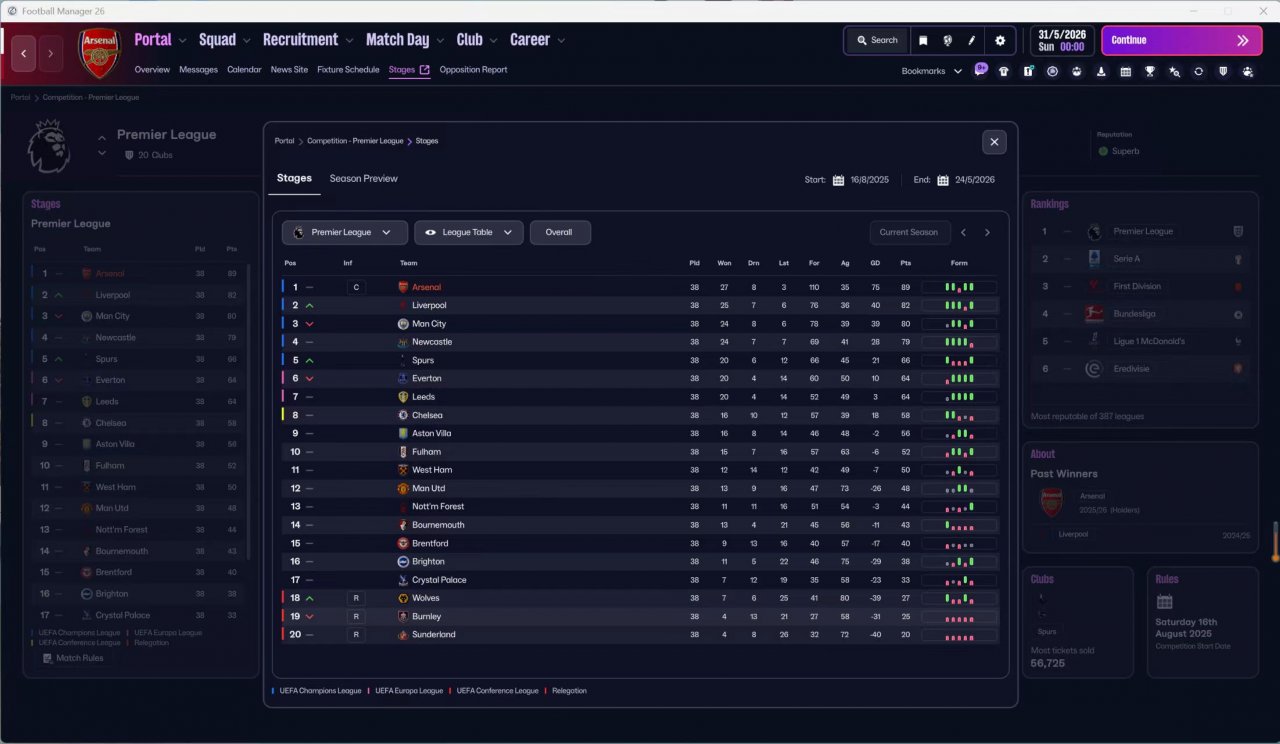Click the Man City badge in the league table
The height and width of the screenshot is (744, 1280).
coord(403,324)
